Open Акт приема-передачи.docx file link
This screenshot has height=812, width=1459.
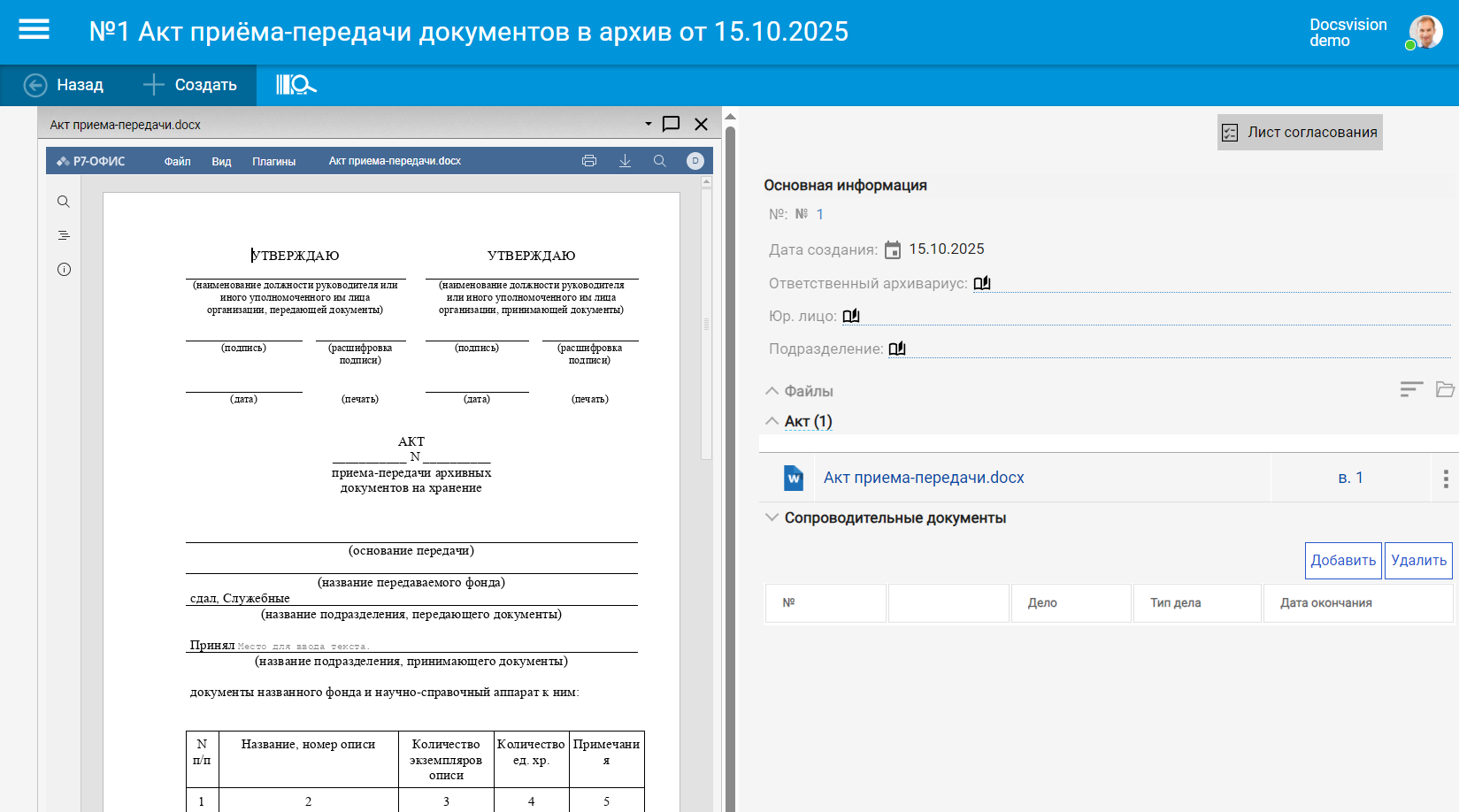pyautogui.click(x=923, y=478)
